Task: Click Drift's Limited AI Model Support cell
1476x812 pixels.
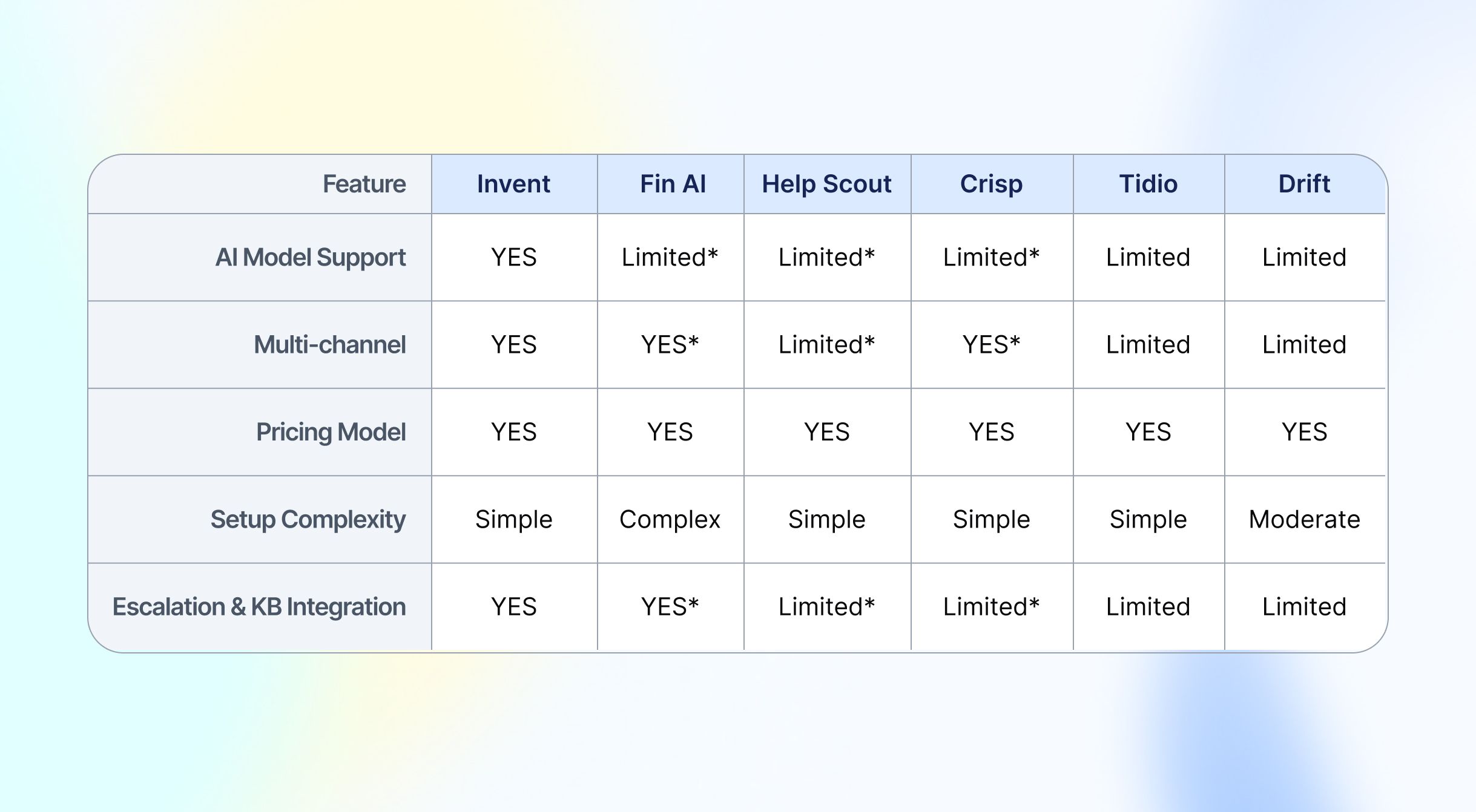Action: 1304,258
